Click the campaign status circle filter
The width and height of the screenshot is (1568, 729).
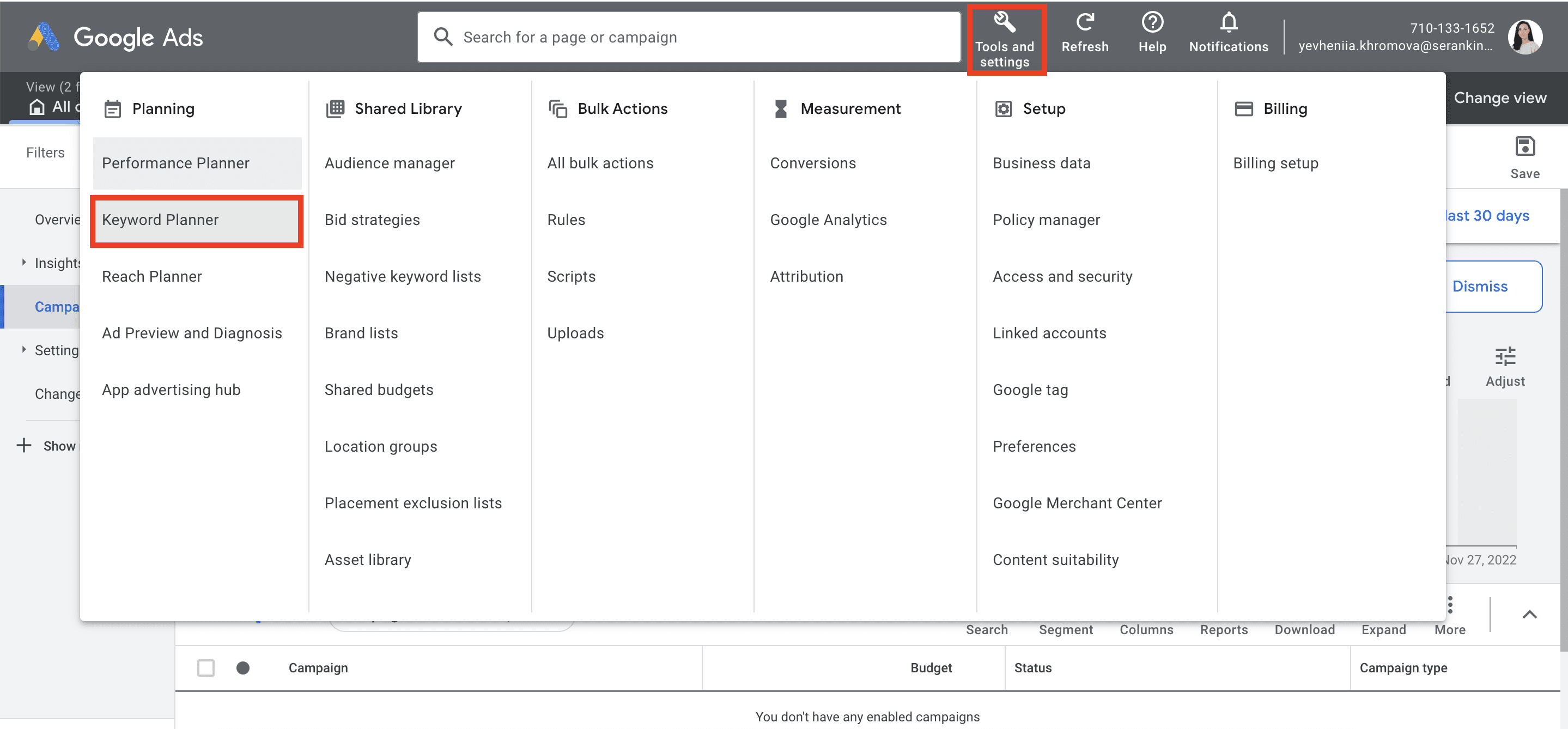[x=244, y=667]
